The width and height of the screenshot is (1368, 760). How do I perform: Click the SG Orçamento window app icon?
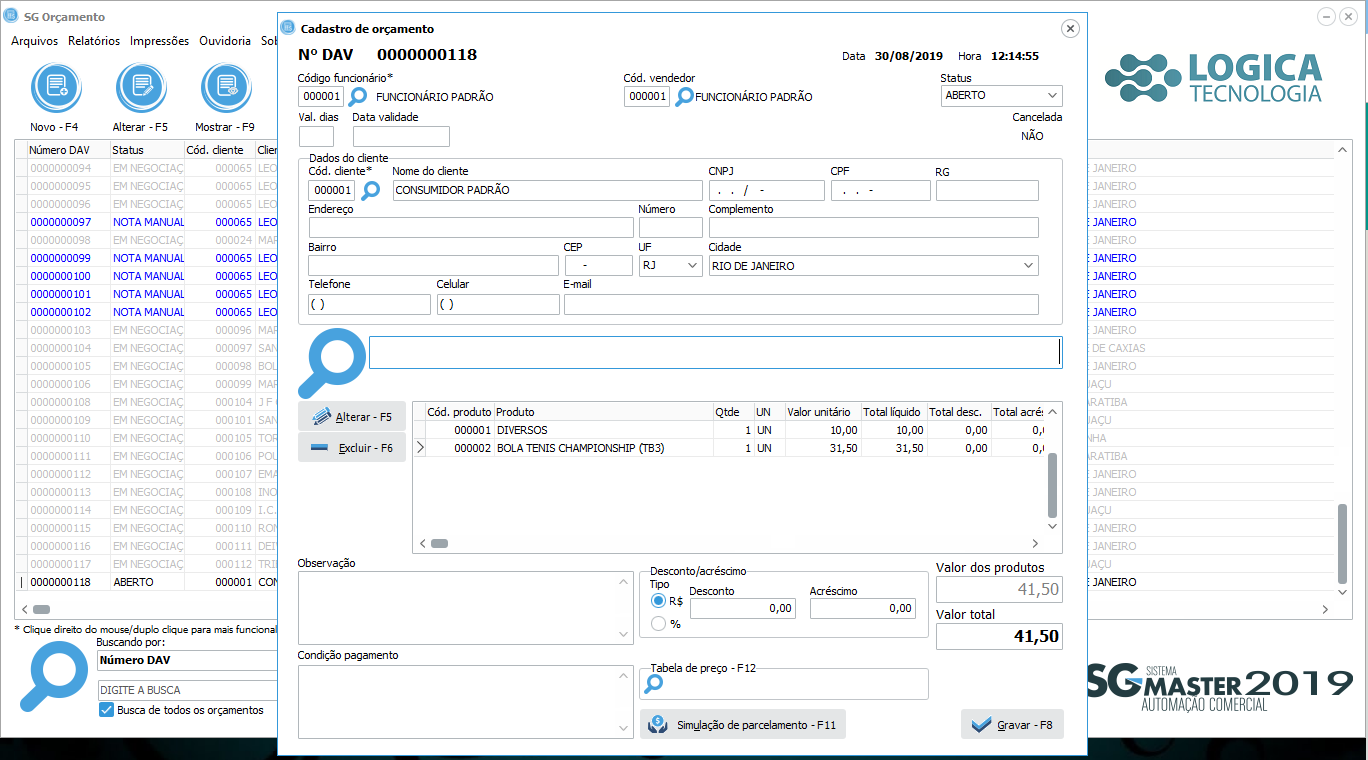(x=12, y=16)
